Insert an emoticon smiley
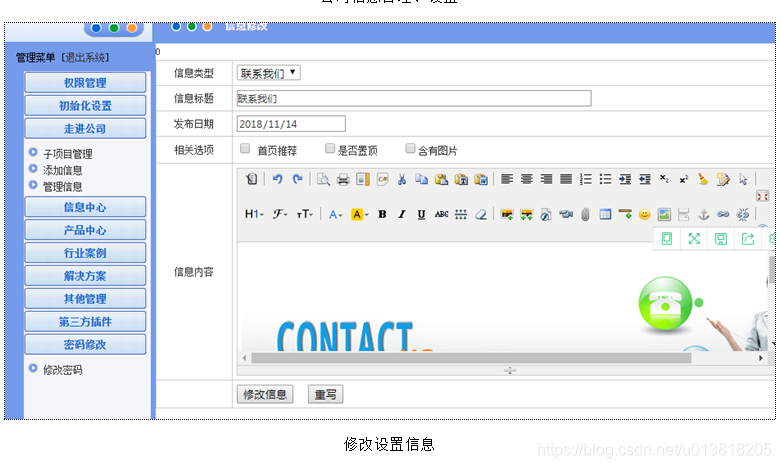The width and height of the screenshot is (781, 468). [x=645, y=215]
